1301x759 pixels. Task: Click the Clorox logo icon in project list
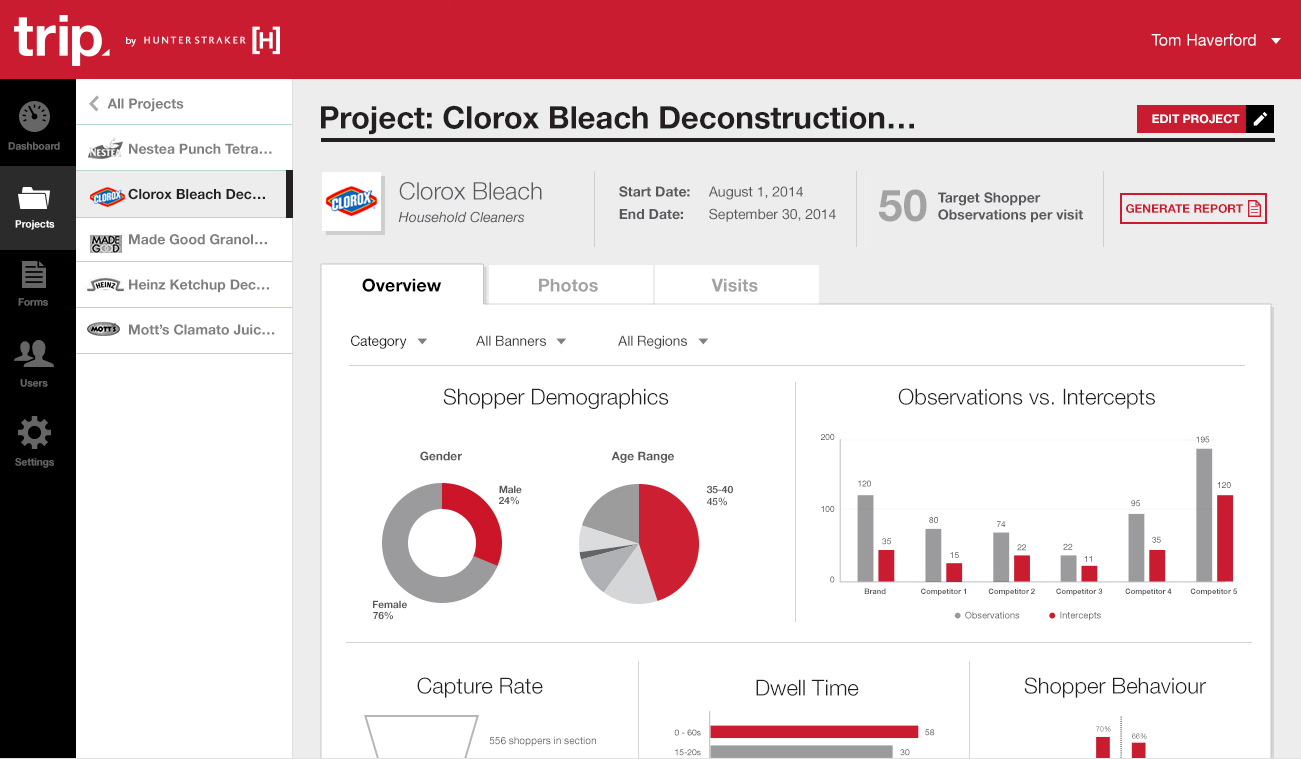click(x=106, y=195)
